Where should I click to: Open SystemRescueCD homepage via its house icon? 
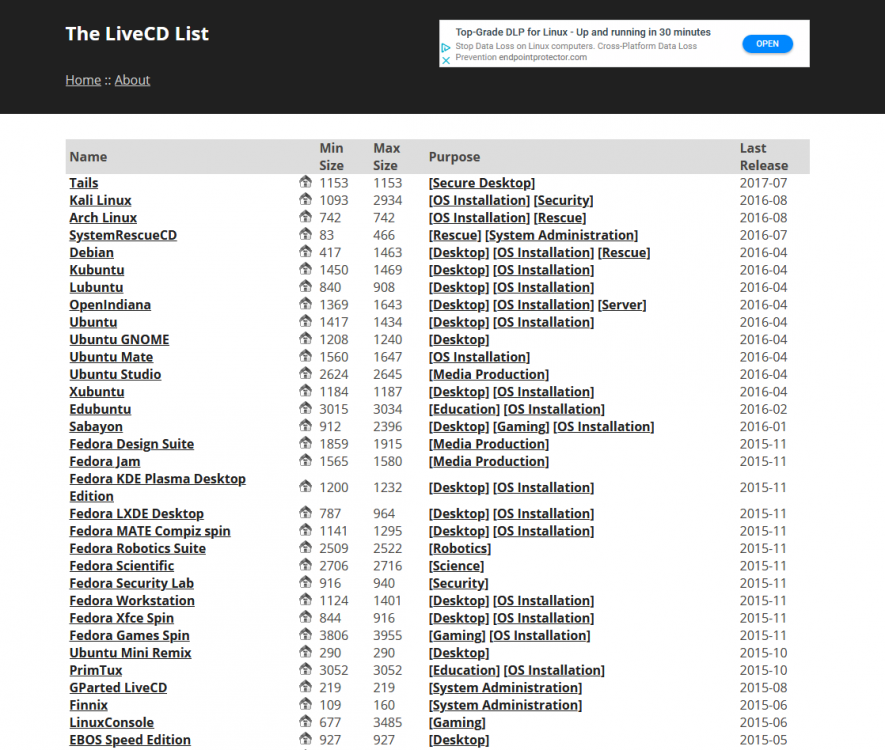(x=305, y=235)
